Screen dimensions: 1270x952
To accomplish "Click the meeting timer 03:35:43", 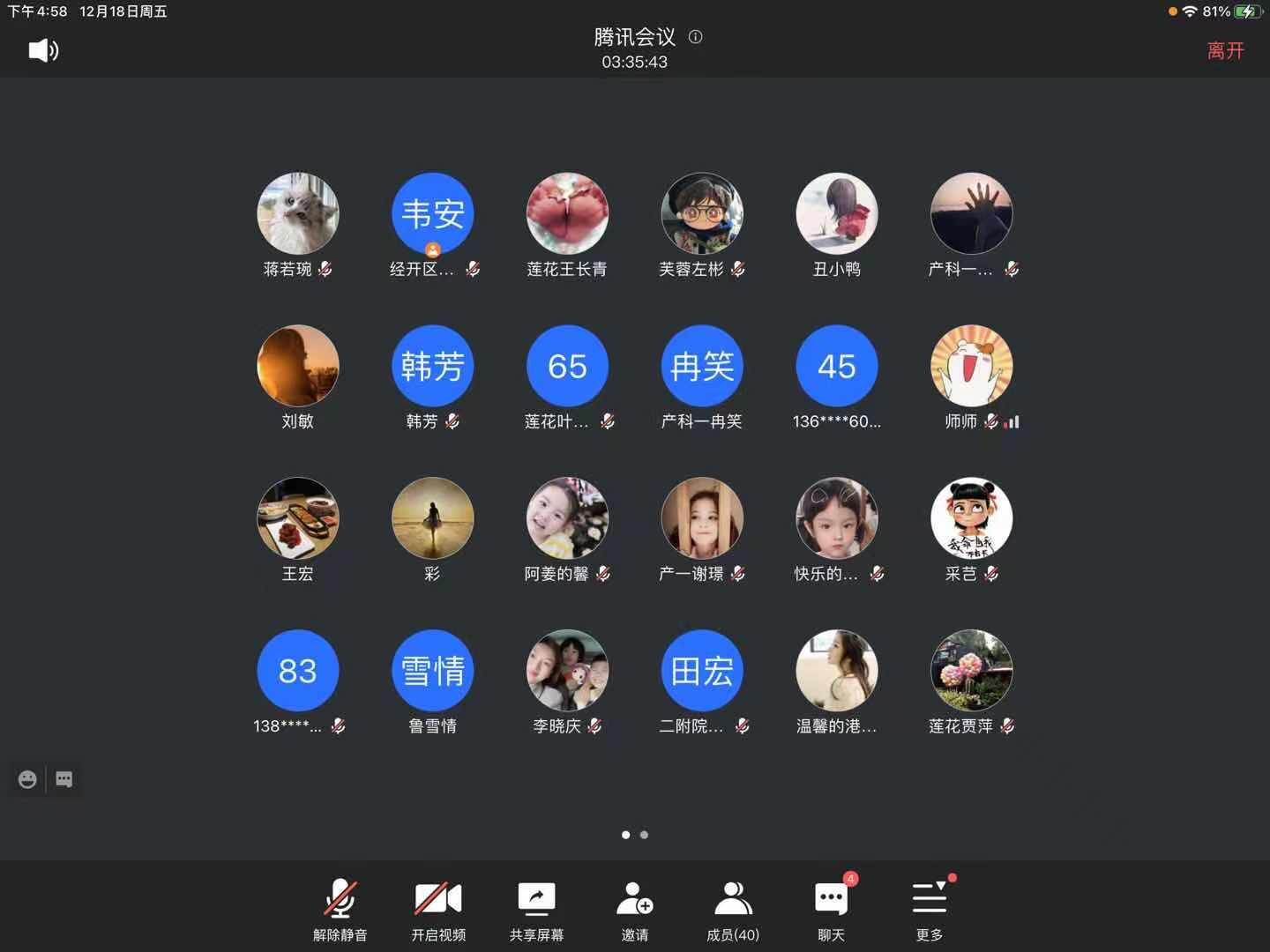I will 635,63.
